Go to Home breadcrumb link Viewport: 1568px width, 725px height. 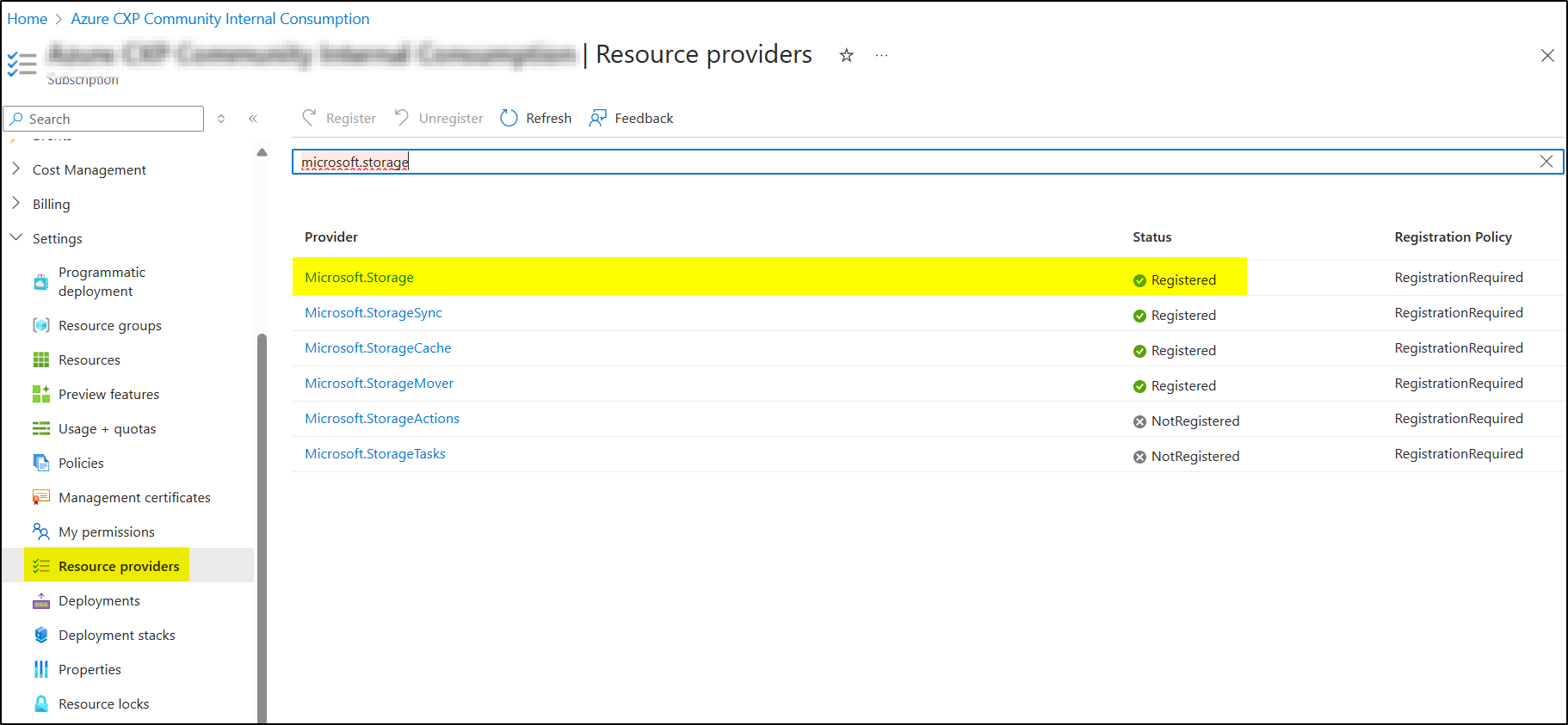(x=27, y=19)
